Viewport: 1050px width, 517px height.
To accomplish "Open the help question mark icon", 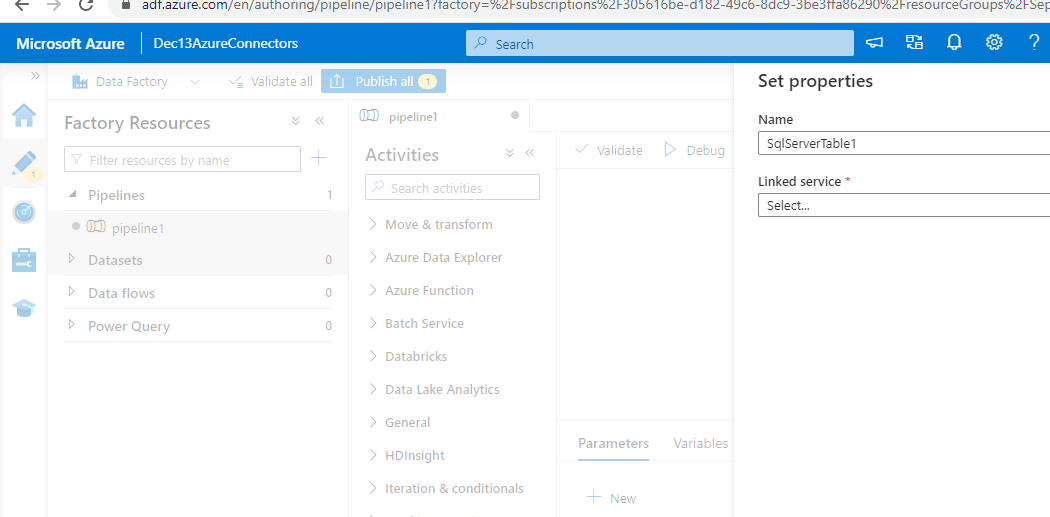I will pyautogui.click(x=1034, y=43).
